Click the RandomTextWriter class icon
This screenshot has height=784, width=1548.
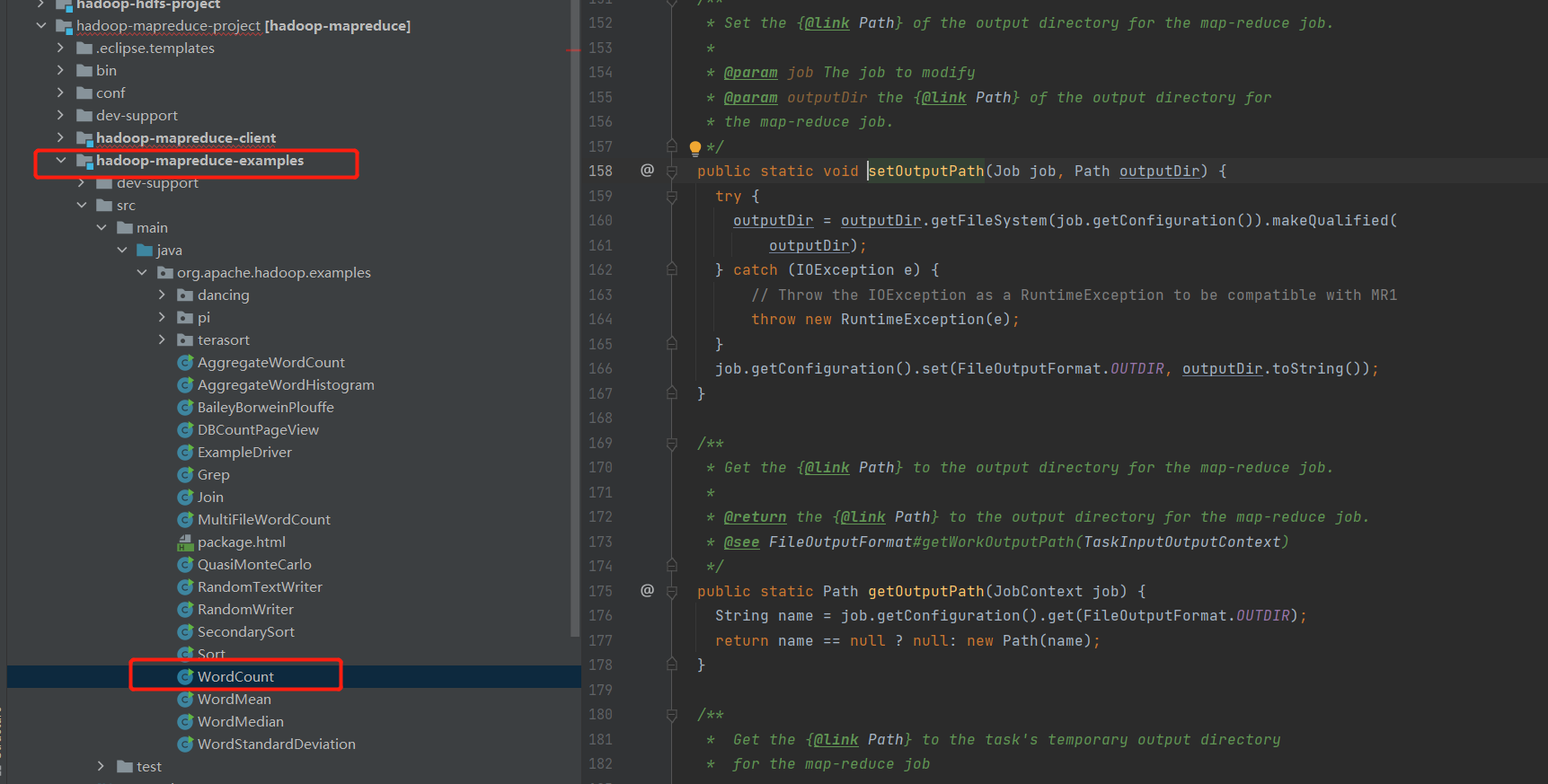pyautogui.click(x=185, y=587)
